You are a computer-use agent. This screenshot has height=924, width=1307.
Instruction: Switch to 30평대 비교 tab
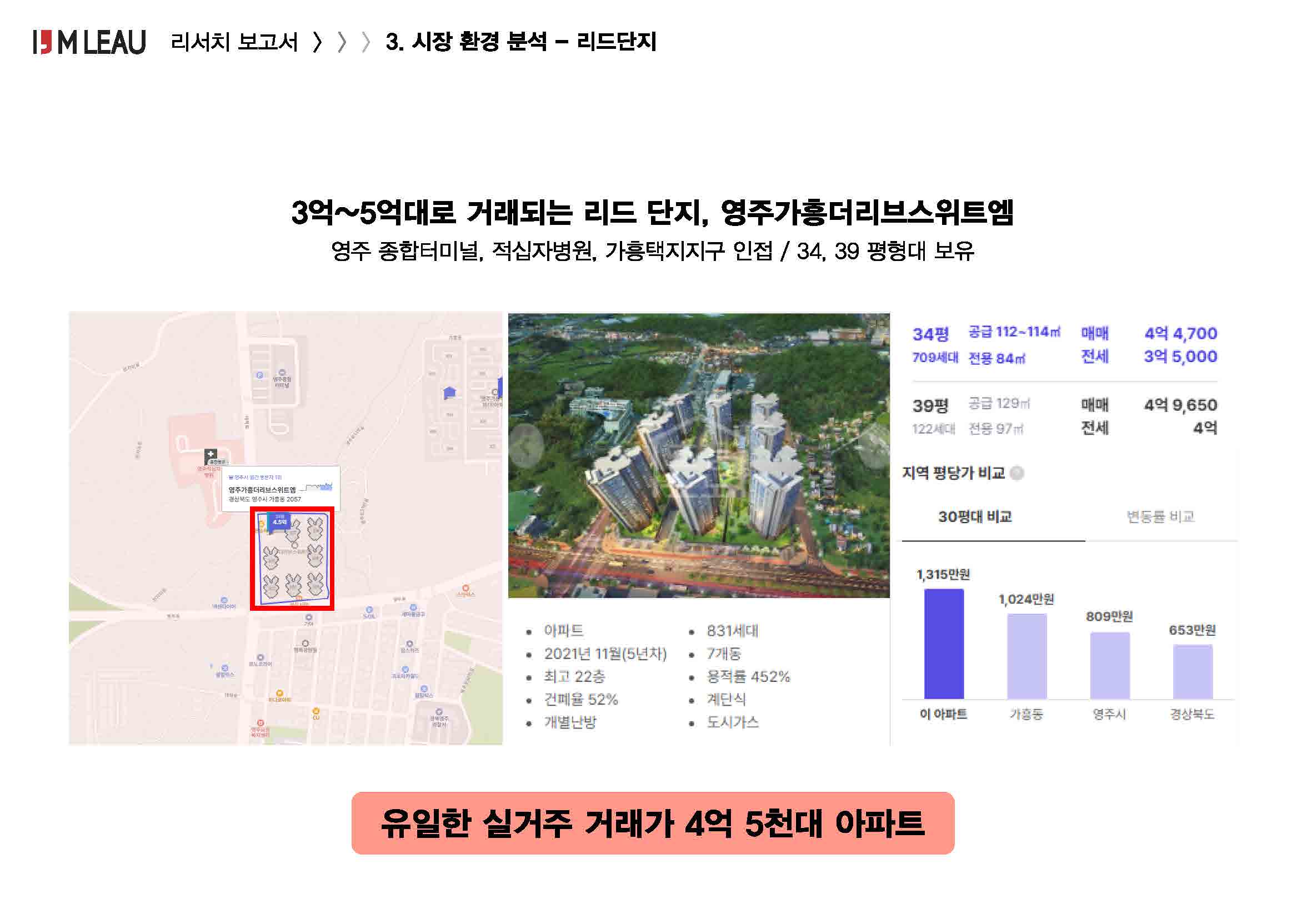click(975, 516)
